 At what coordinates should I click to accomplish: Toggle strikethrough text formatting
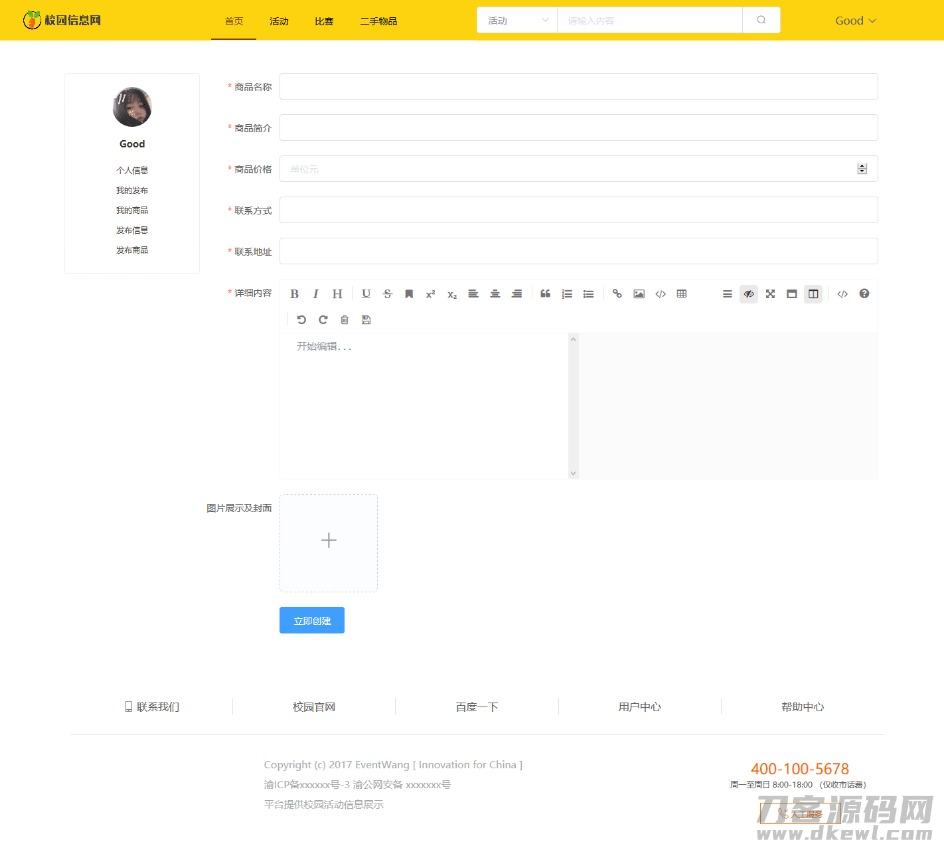tap(387, 293)
